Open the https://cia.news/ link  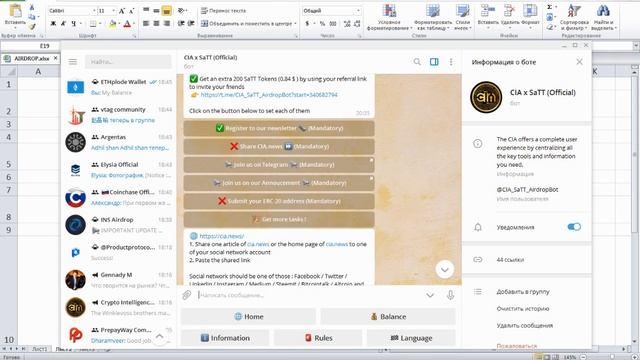(222, 236)
